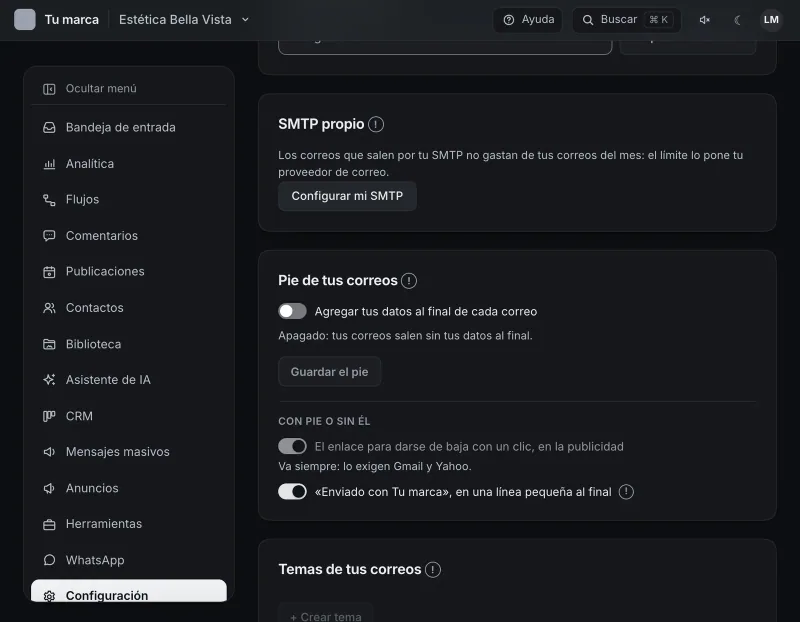800x622 pixels.
Task: Click the Ocultar menú label
Action: pos(101,89)
